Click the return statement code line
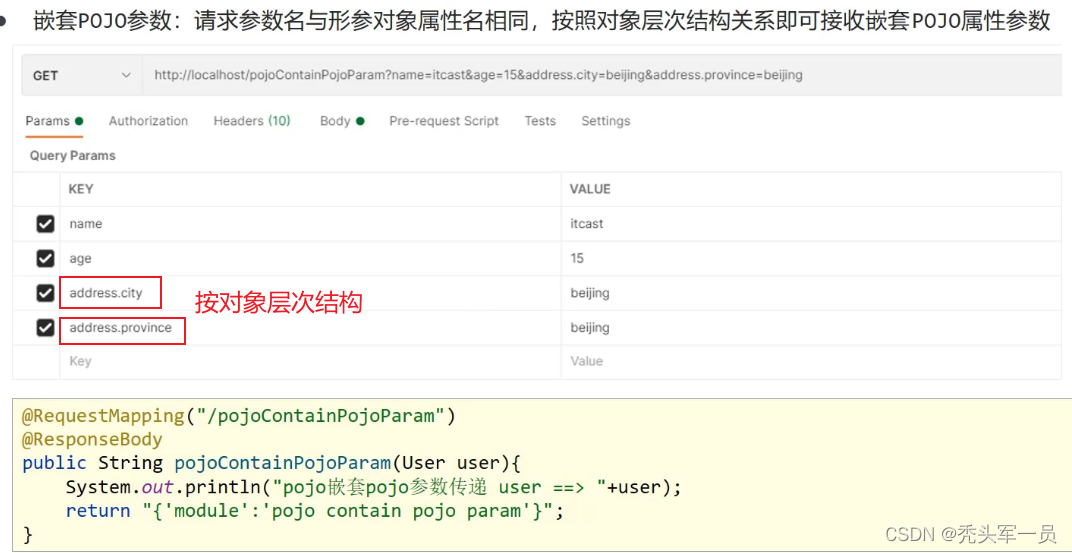The image size is (1072, 553). (314, 511)
